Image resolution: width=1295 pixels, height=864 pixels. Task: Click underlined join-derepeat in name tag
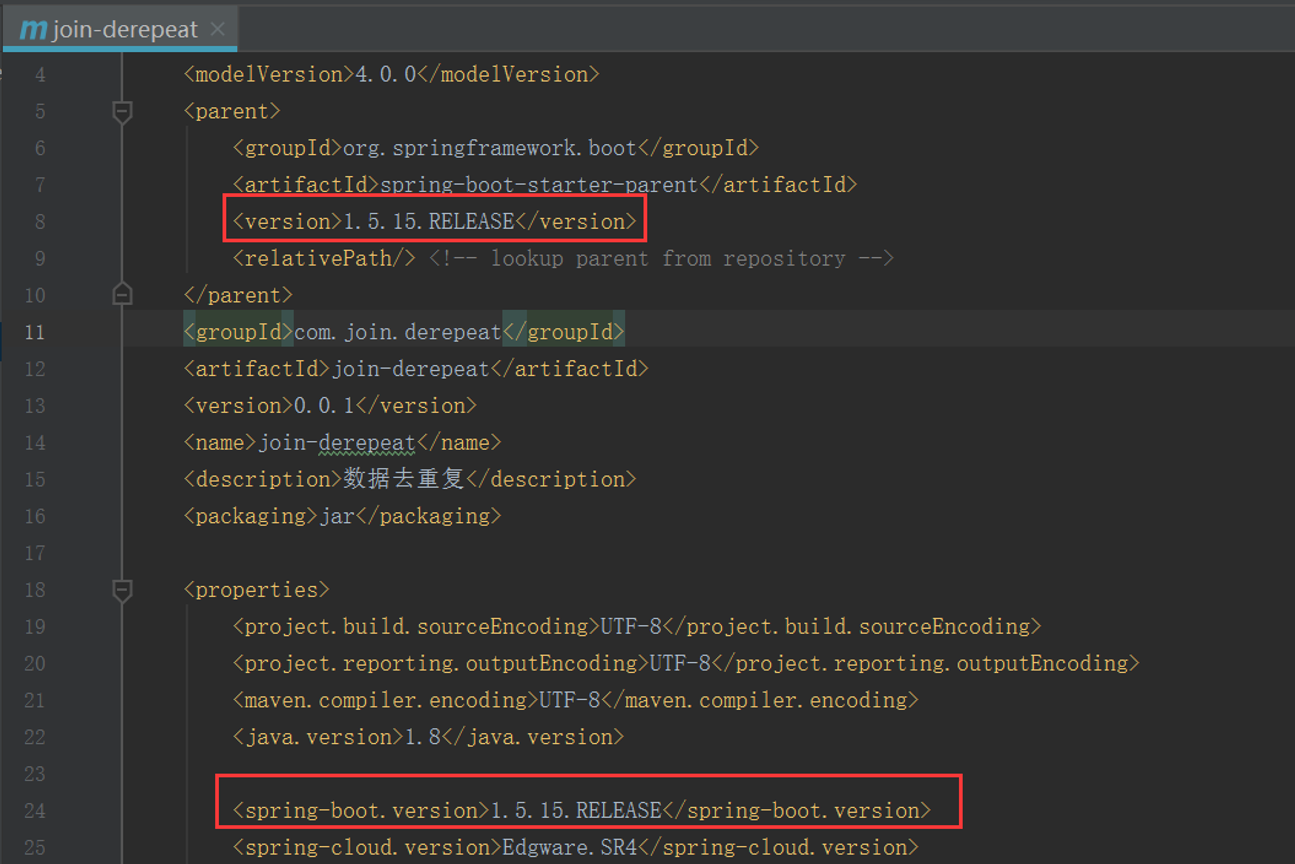[x=337, y=442]
